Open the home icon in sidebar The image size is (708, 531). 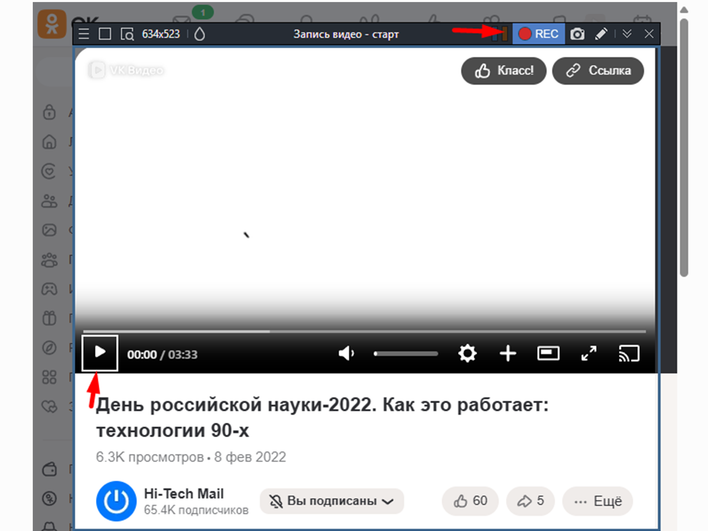point(49,141)
